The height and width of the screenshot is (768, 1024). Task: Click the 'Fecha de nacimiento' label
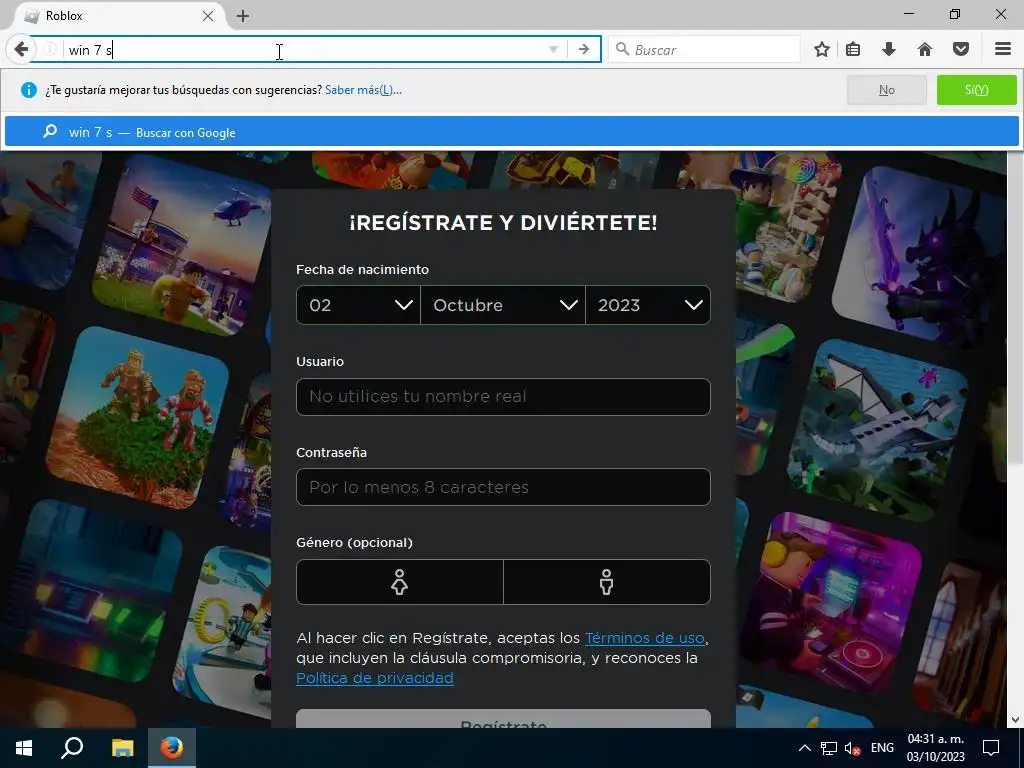pyautogui.click(x=362, y=270)
